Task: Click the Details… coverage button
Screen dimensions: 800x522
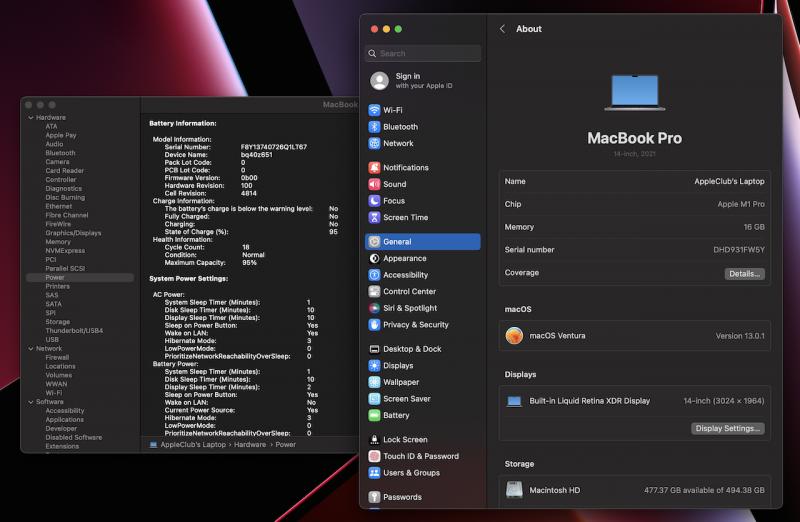Action: pos(744,273)
